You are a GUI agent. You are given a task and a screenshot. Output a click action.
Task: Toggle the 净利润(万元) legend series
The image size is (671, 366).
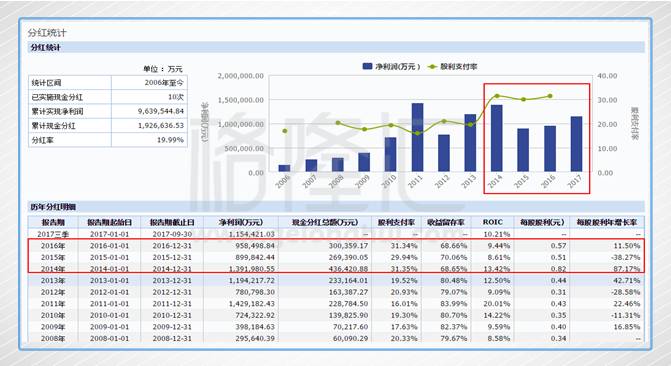[x=391, y=66]
